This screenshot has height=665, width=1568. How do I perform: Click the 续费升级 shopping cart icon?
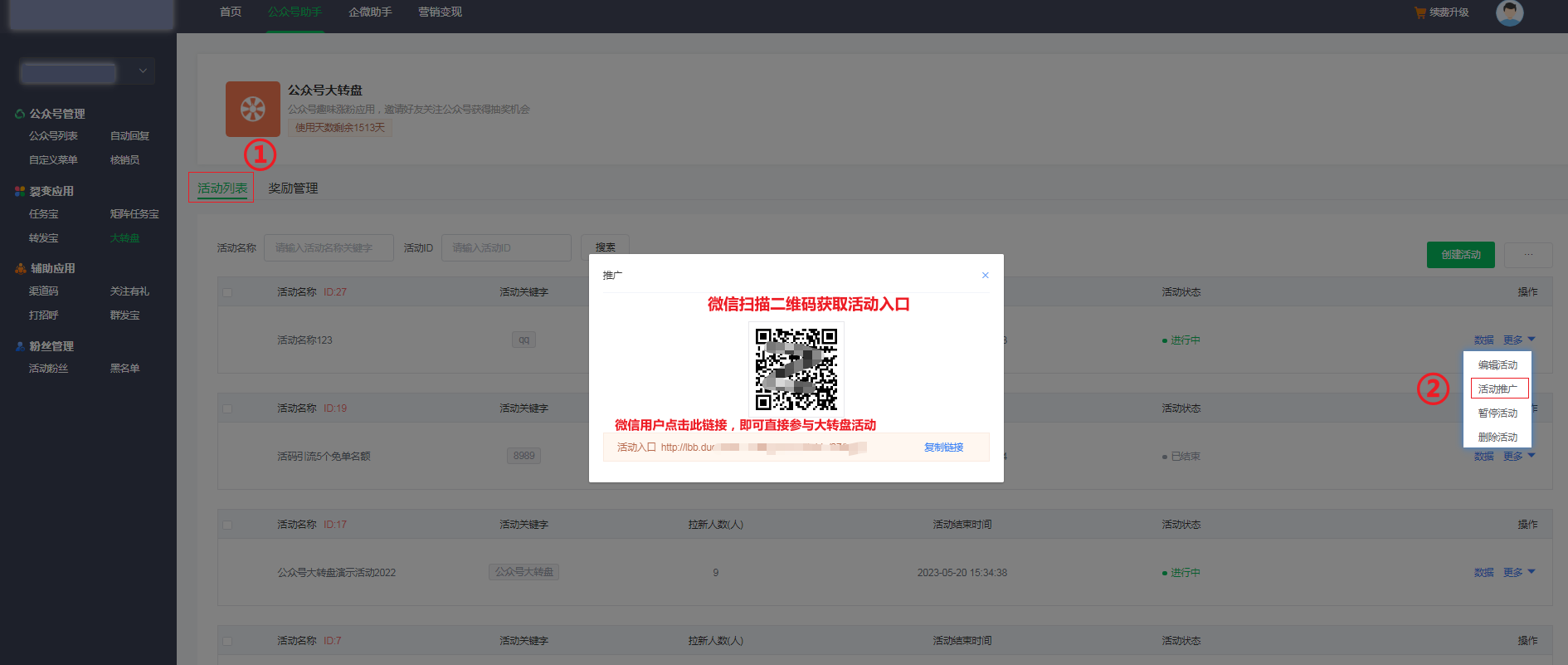(1419, 12)
